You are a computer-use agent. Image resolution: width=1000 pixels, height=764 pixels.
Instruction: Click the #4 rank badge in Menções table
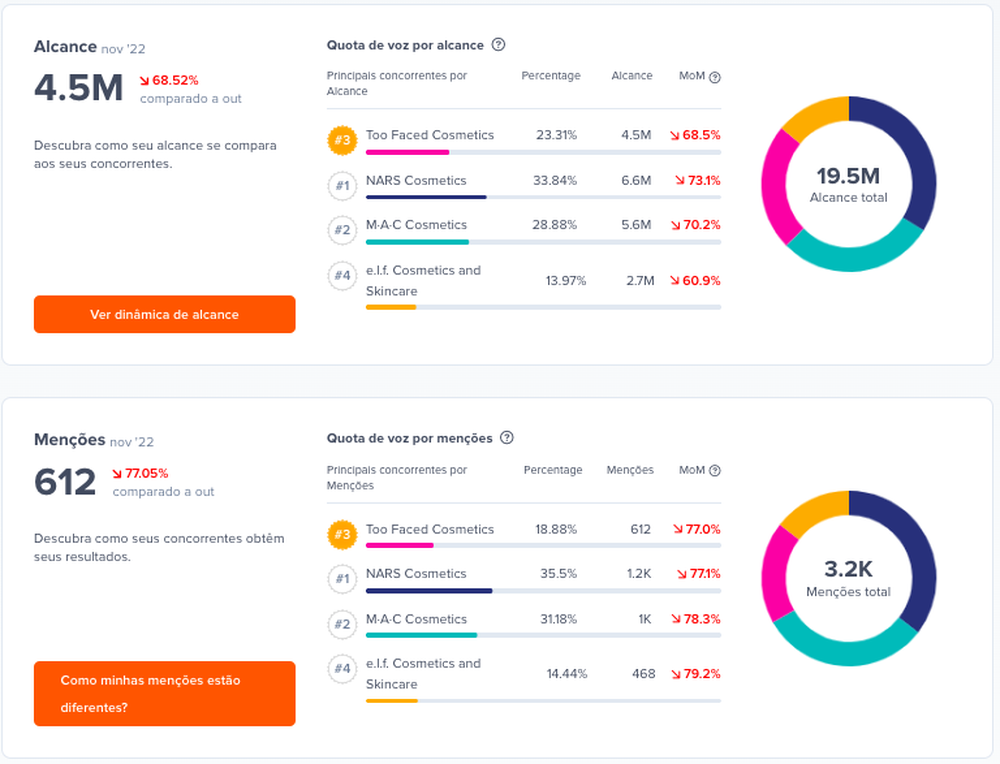pyautogui.click(x=342, y=669)
